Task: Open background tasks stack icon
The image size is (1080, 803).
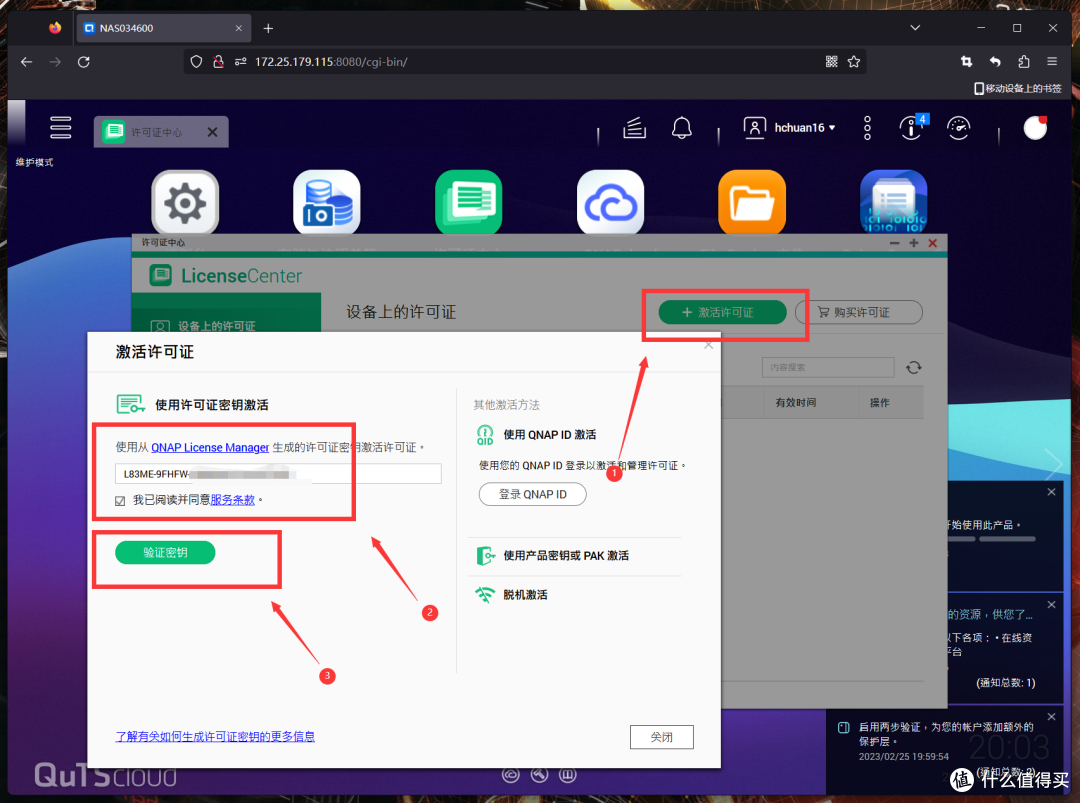Action: click(634, 127)
